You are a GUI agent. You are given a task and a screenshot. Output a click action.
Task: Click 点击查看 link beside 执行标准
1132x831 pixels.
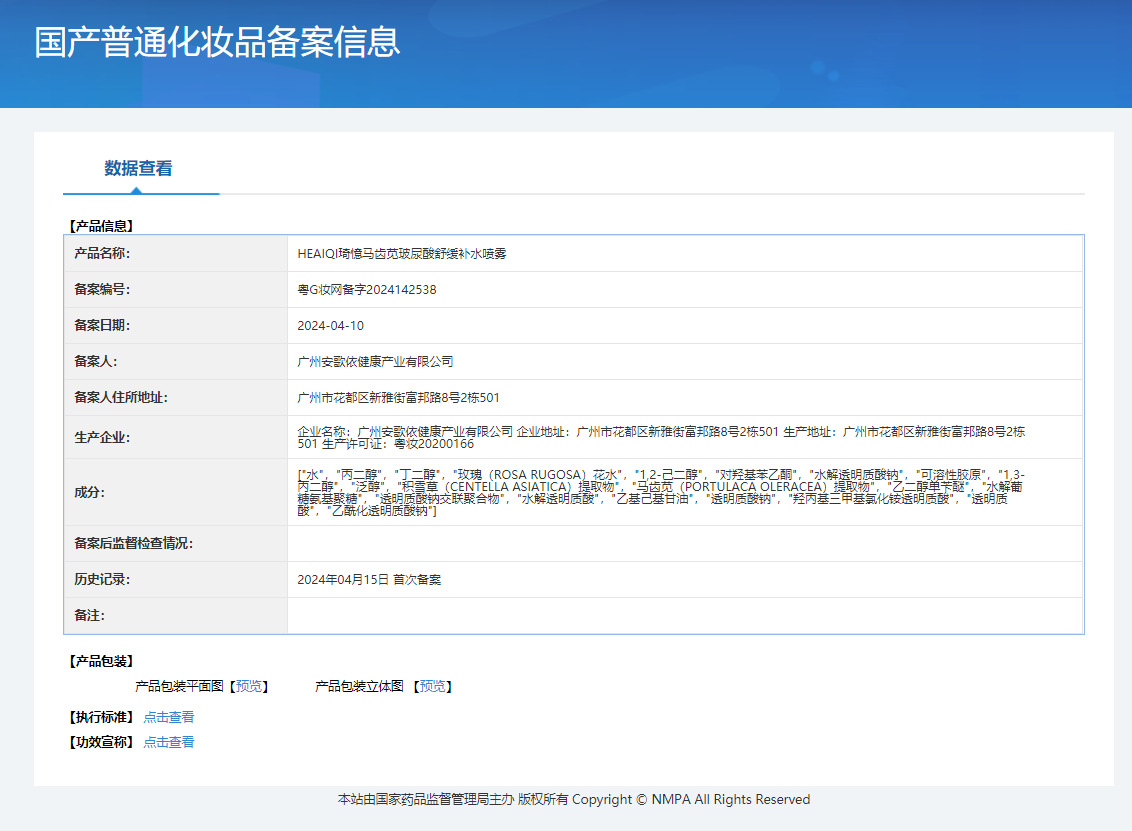click(x=169, y=717)
